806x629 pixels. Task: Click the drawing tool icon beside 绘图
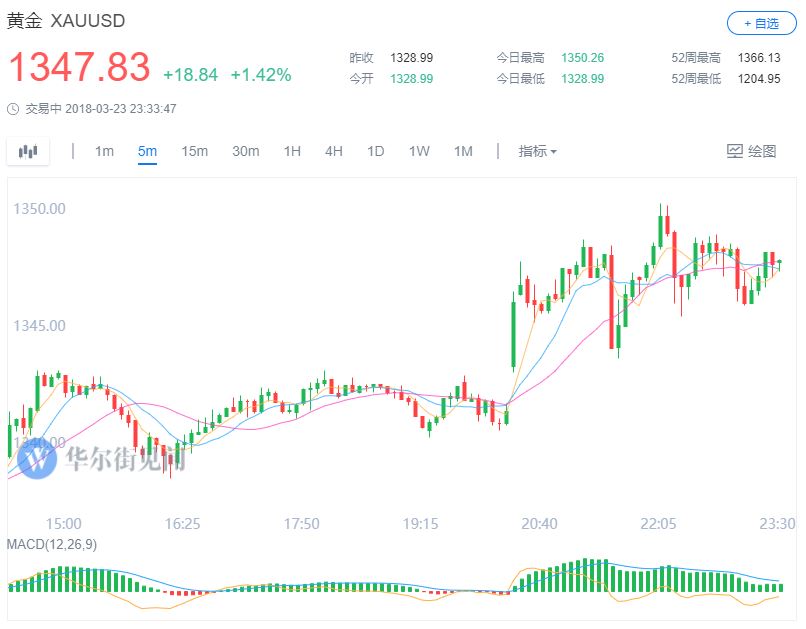click(x=735, y=151)
